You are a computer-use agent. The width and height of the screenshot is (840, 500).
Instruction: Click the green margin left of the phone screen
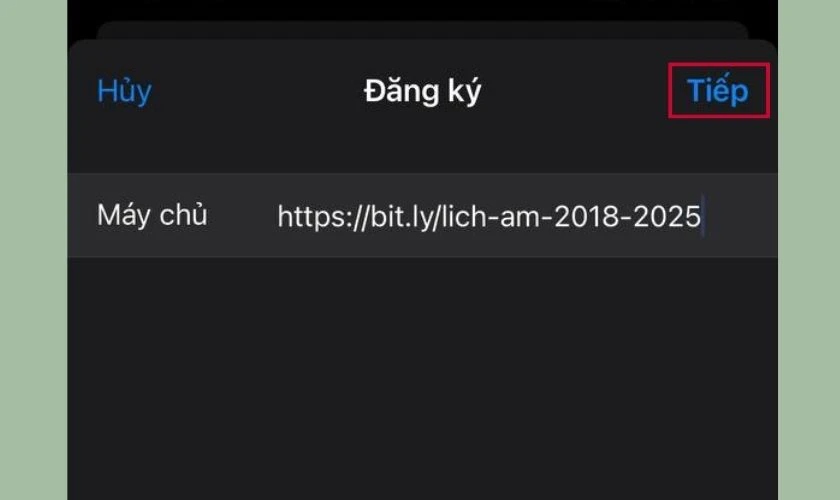[x=33, y=250]
